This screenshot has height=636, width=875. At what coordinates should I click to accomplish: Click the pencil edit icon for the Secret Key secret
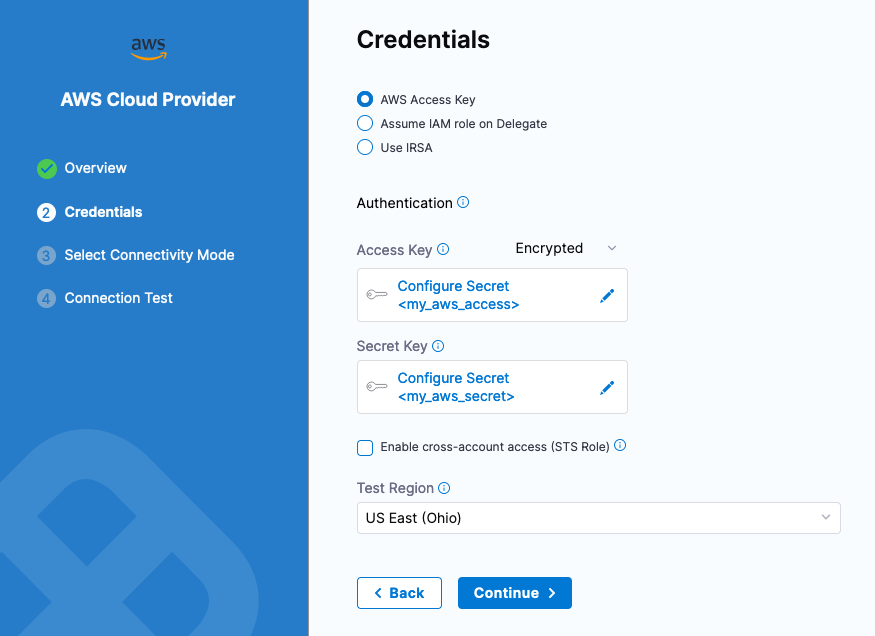pos(607,387)
